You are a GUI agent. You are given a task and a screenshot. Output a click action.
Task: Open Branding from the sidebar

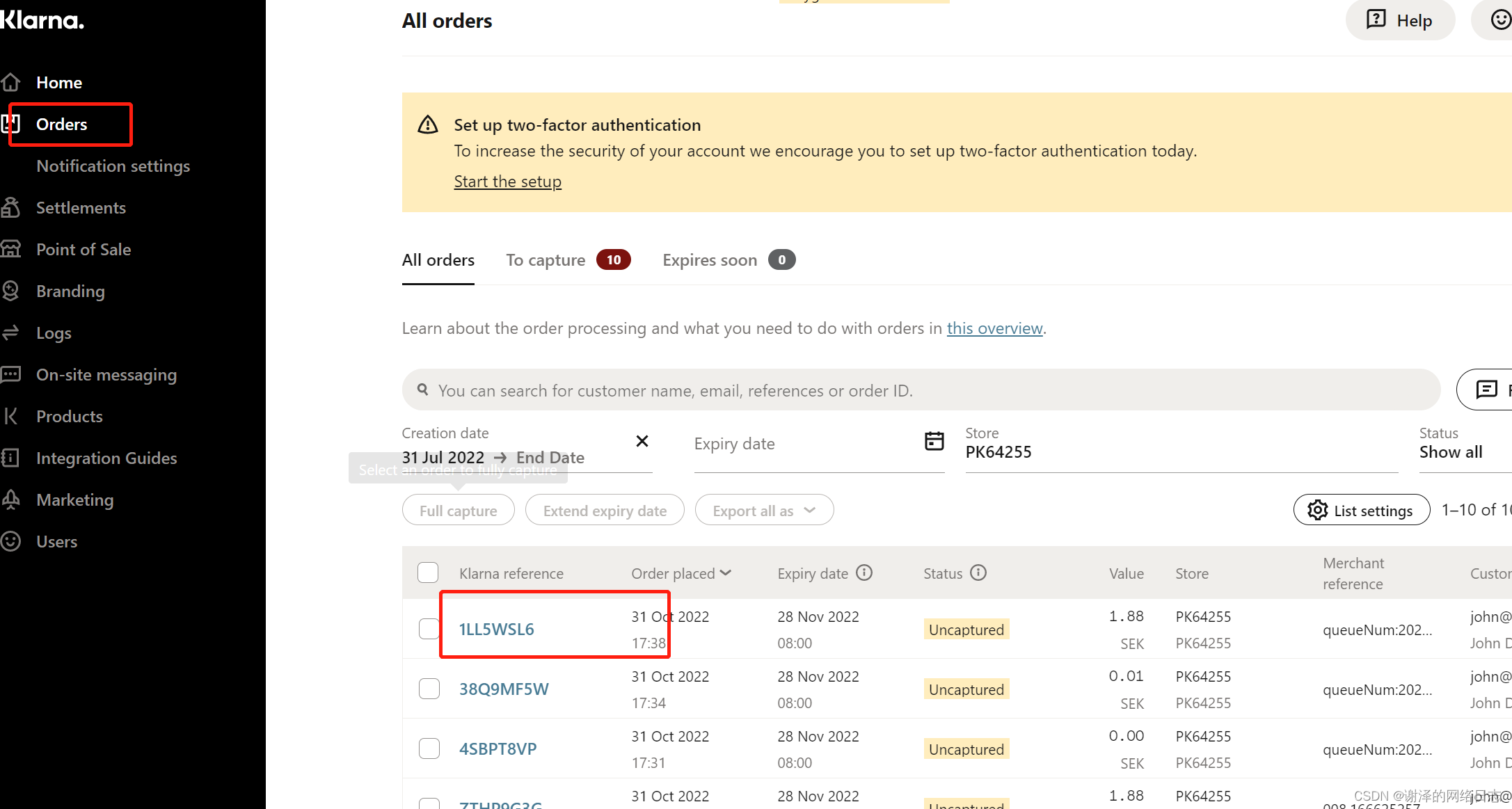[x=70, y=291]
